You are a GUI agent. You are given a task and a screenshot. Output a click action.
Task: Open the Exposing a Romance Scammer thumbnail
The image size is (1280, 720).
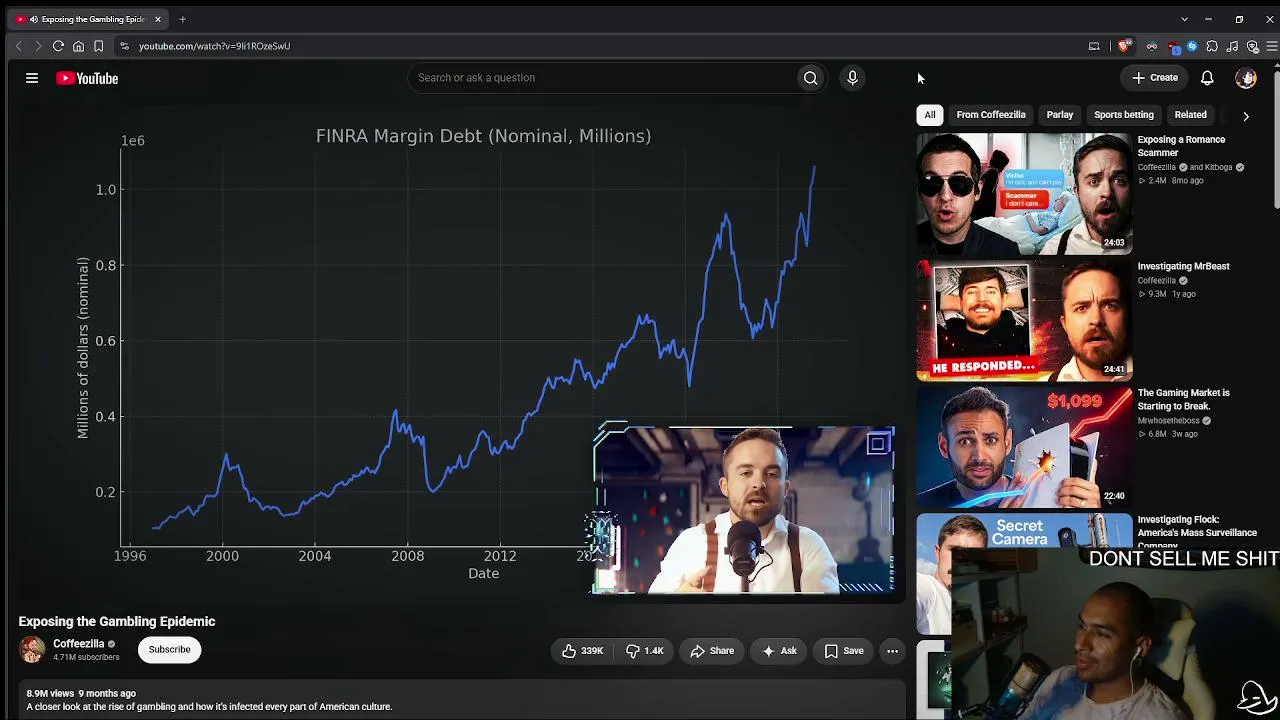click(x=1024, y=194)
